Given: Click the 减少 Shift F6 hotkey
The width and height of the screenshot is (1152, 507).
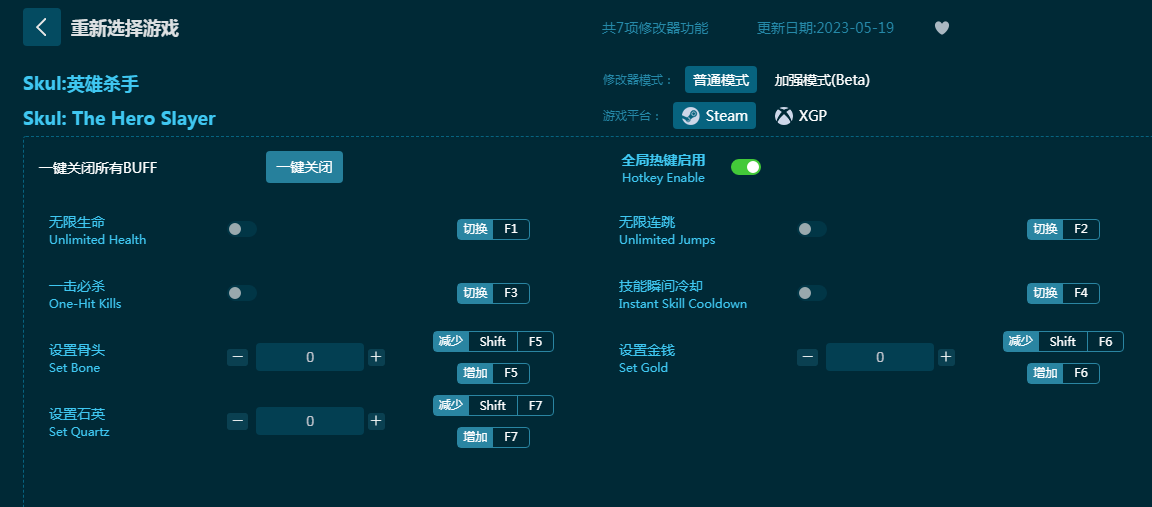Looking at the screenshot, I should pyautogui.click(x=1063, y=342).
